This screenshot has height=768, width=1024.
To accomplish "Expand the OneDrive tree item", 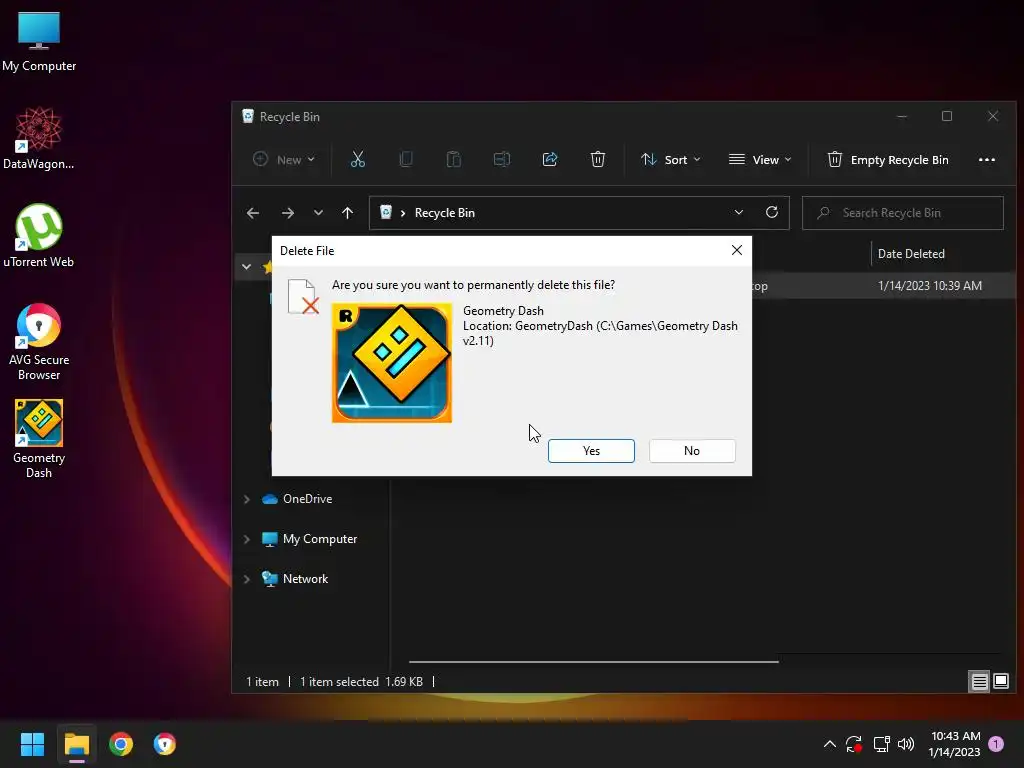I will 246,499.
